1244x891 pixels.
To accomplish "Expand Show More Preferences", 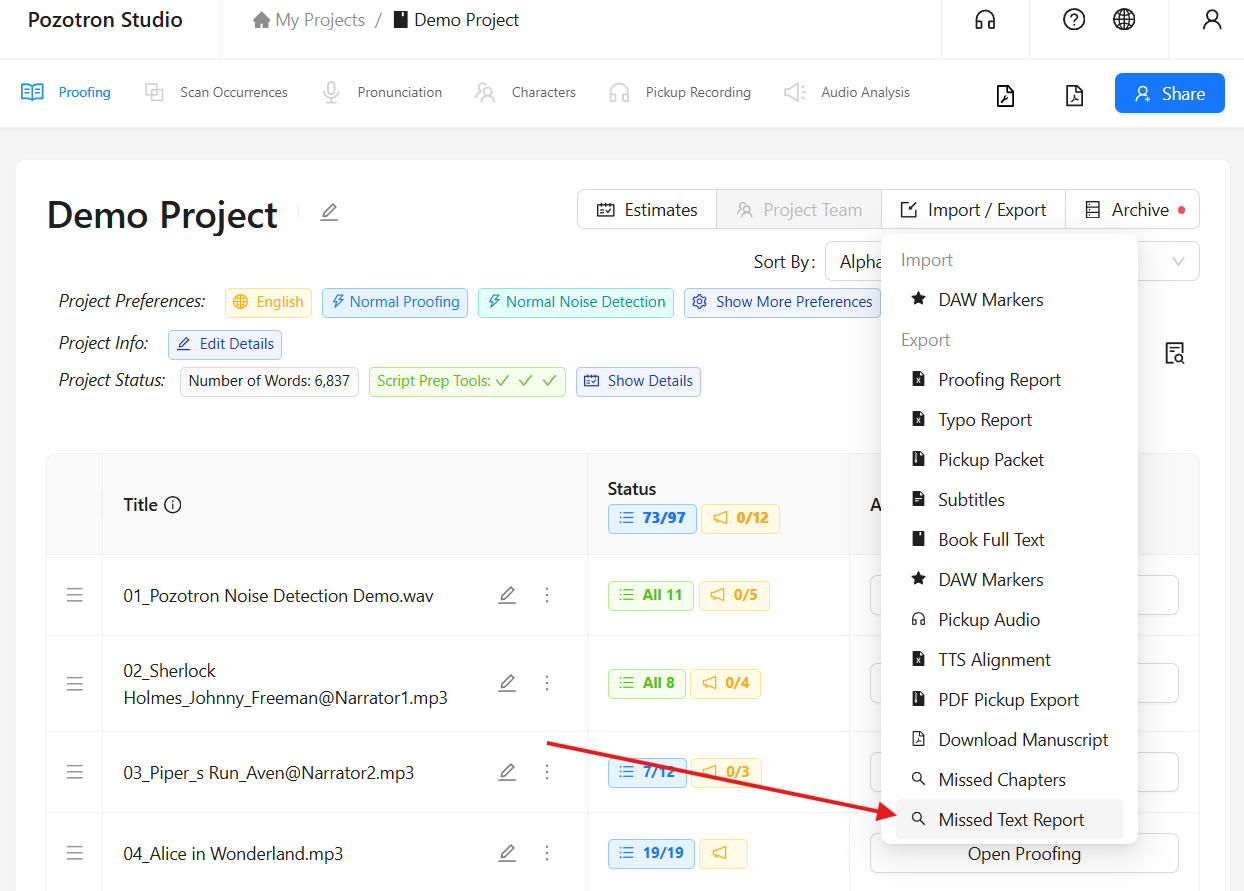I will pyautogui.click(x=783, y=302).
